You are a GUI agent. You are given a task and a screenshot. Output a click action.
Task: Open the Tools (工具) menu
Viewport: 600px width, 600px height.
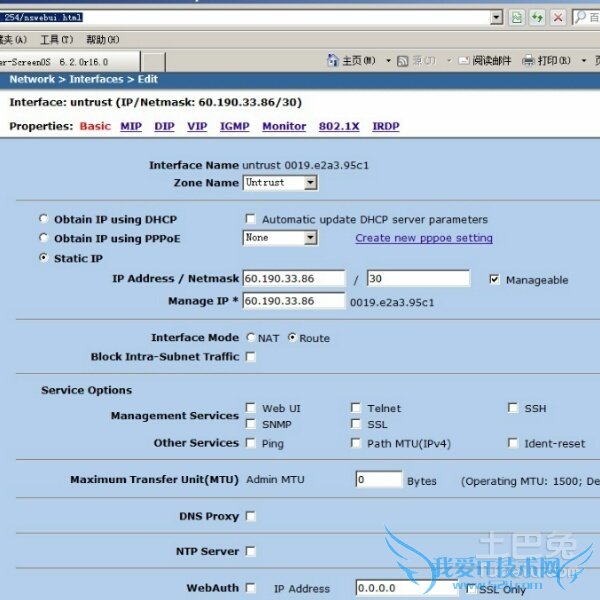click(x=57, y=39)
